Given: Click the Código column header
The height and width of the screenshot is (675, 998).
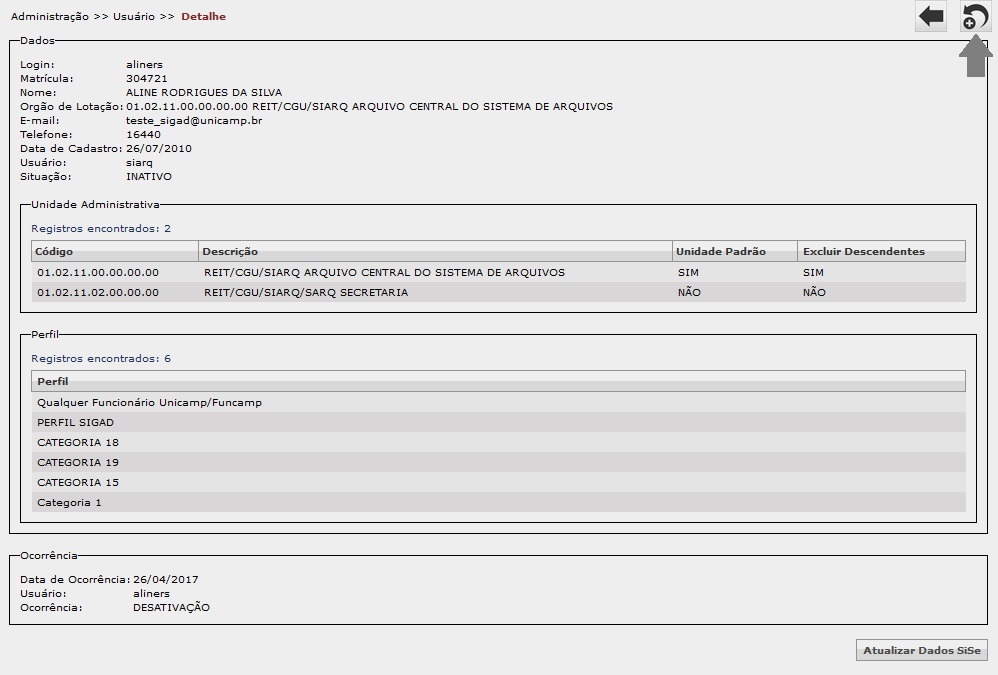Looking at the screenshot, I should click(x=115, y=251).
